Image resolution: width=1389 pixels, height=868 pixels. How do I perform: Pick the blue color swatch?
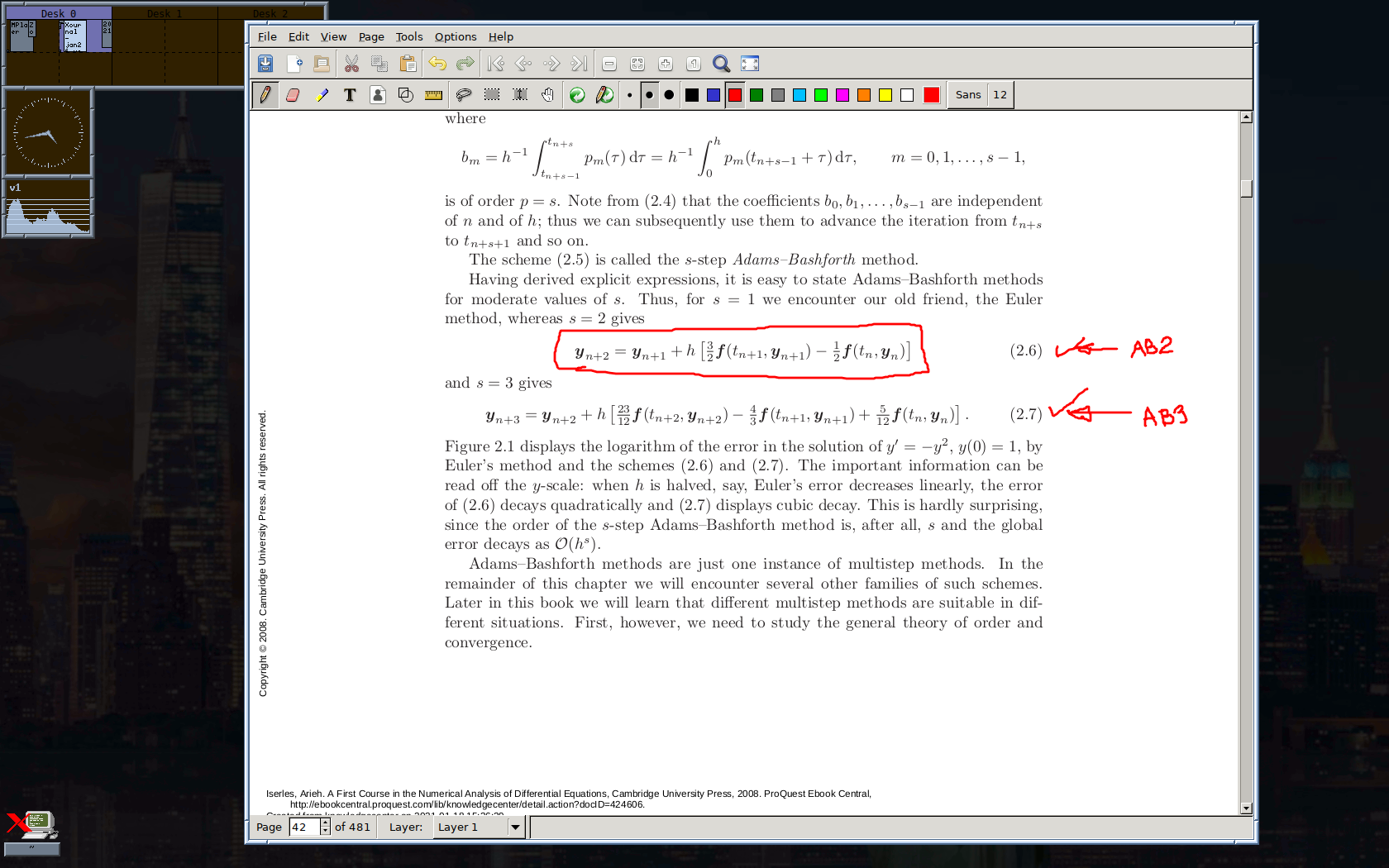(714, 95)
